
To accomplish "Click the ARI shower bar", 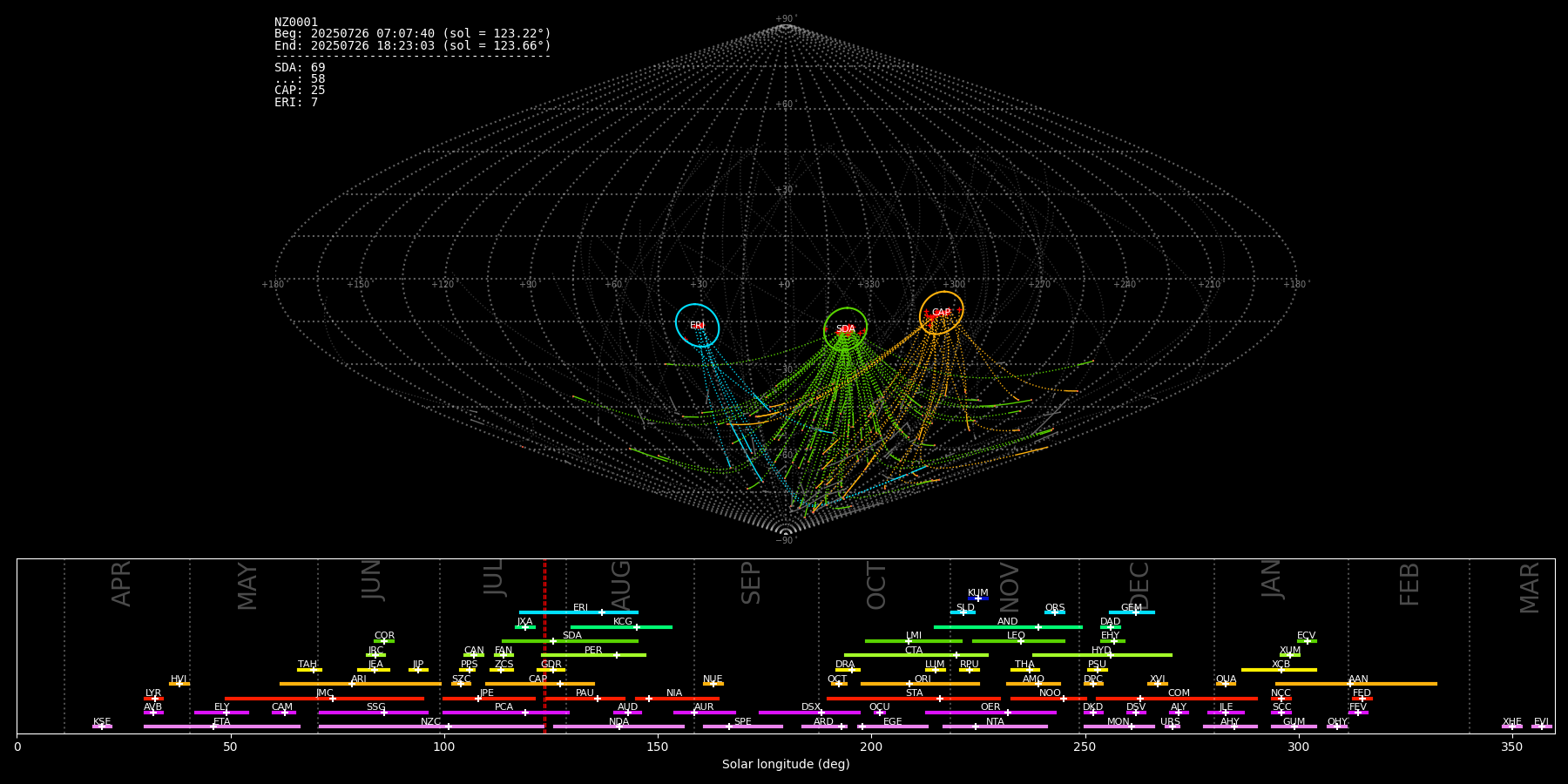I will (361, 684).
